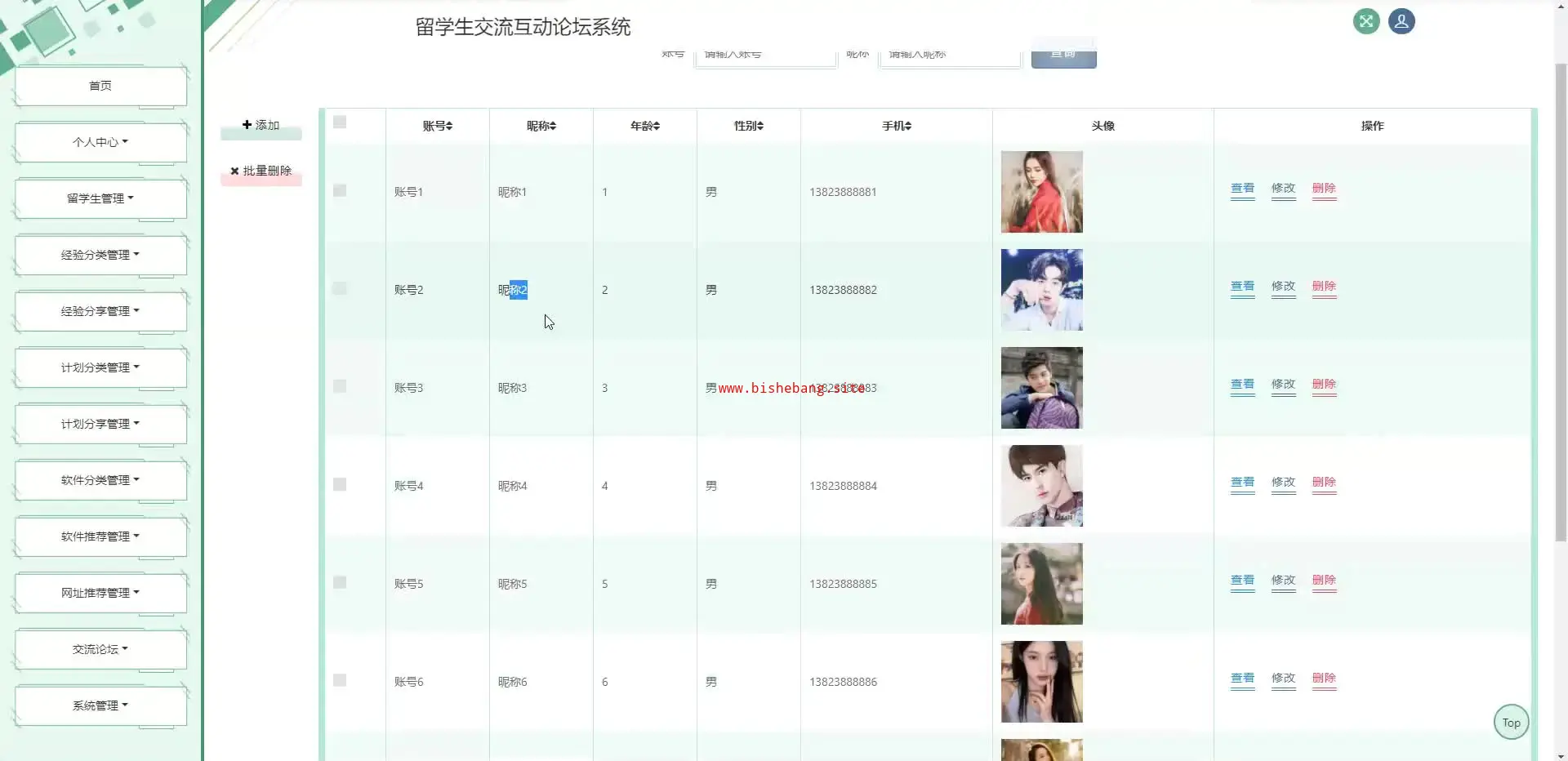Check the checkbox for row 账号1
This screenshot has width=1568, height=761.
click(x=340, y=191)
